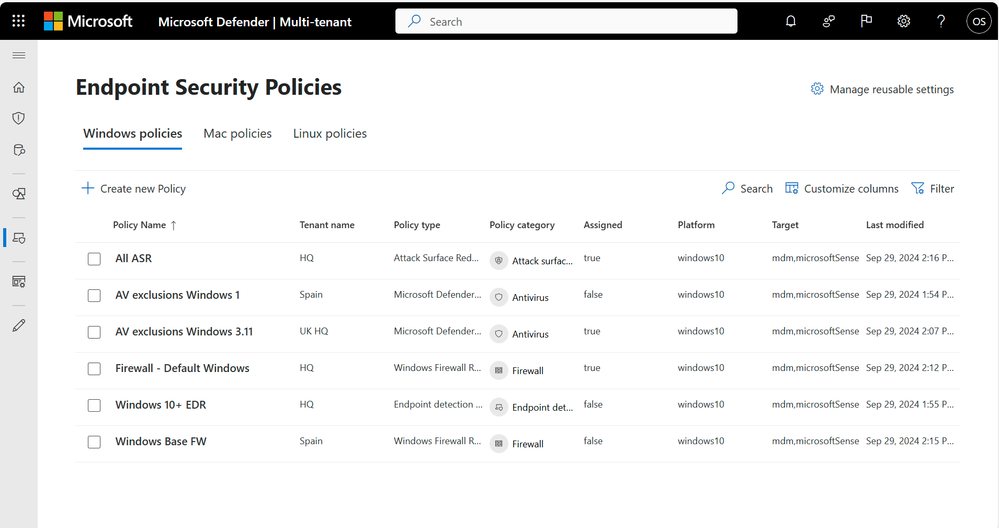
Task: Click Create new Policy button
Action: [133, 188]
